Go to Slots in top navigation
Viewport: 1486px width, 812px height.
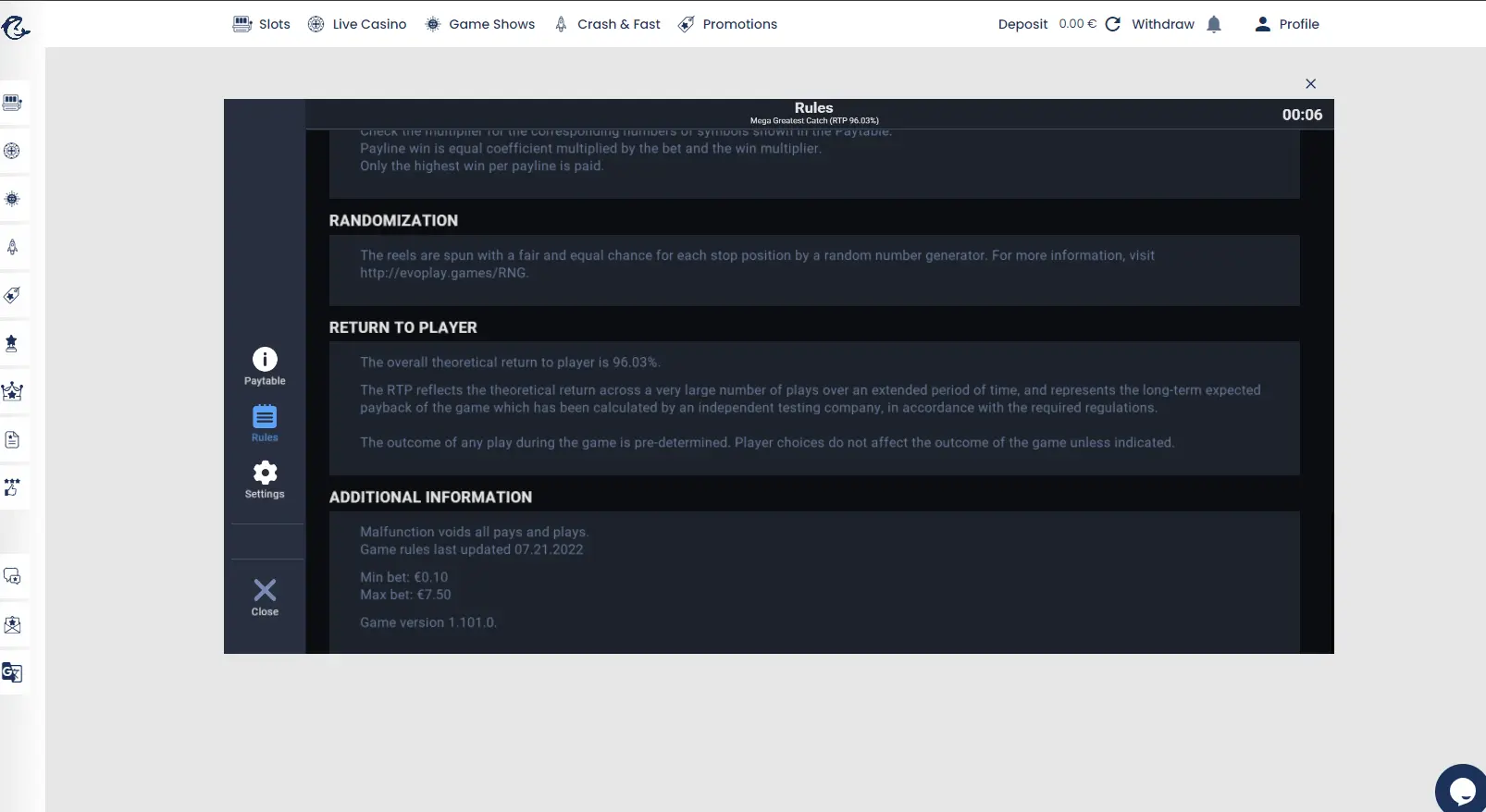click(262, 24)
